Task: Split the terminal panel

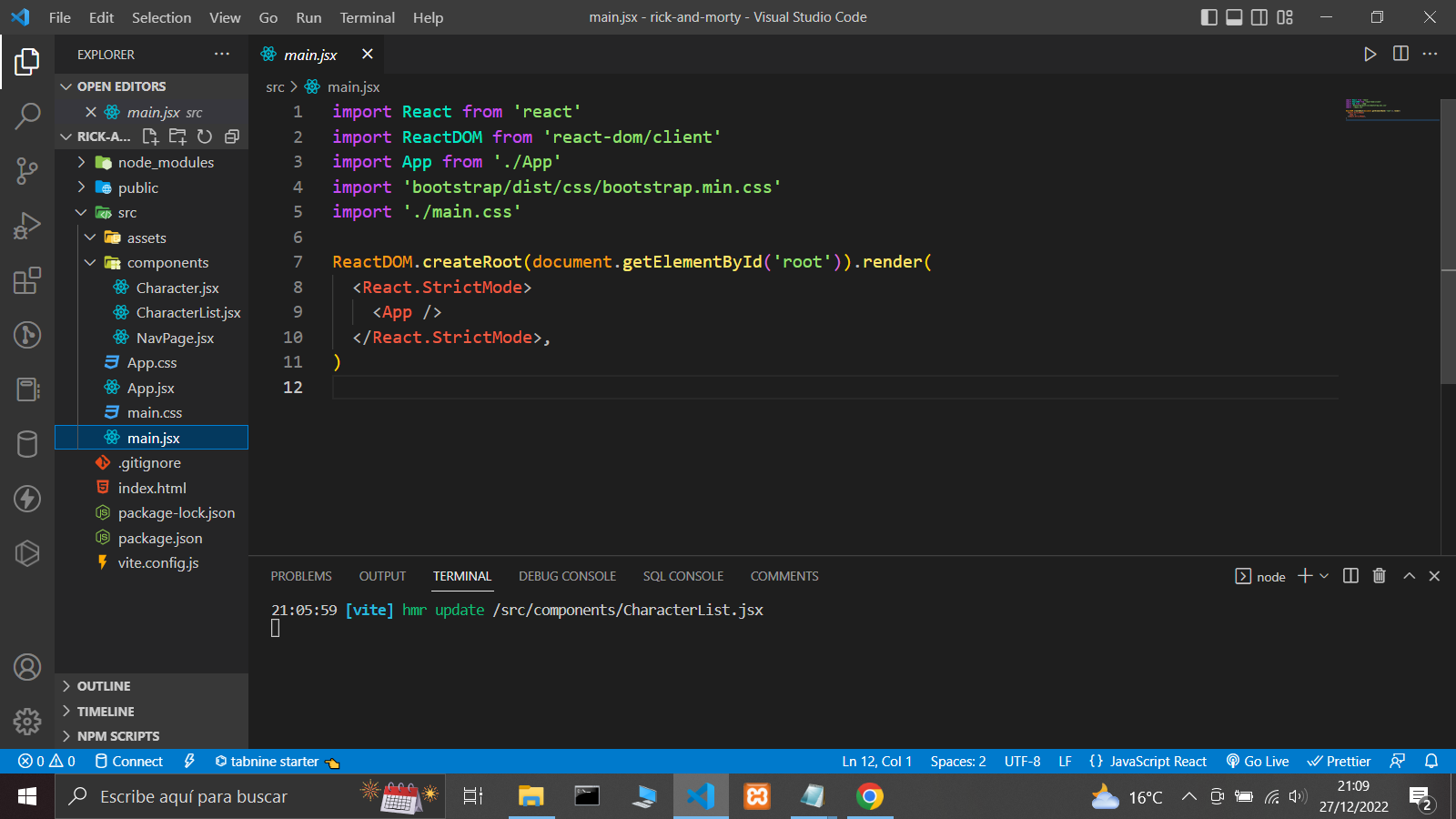Action: [1350, 576]
